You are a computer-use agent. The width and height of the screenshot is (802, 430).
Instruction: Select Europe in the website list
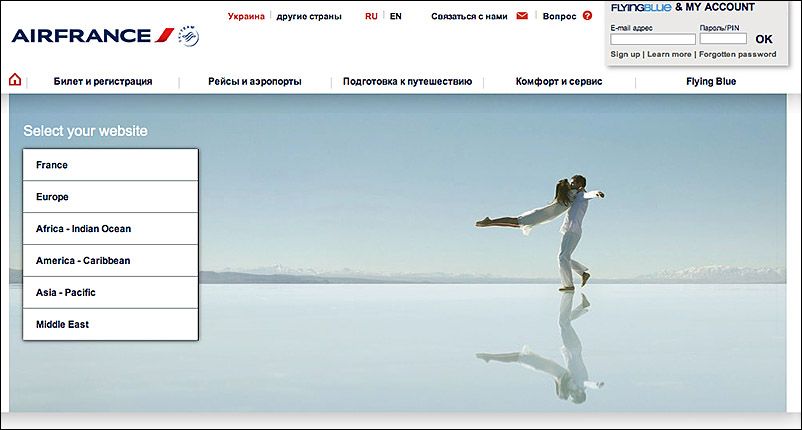pyautogui.click(x=110, y=197)
